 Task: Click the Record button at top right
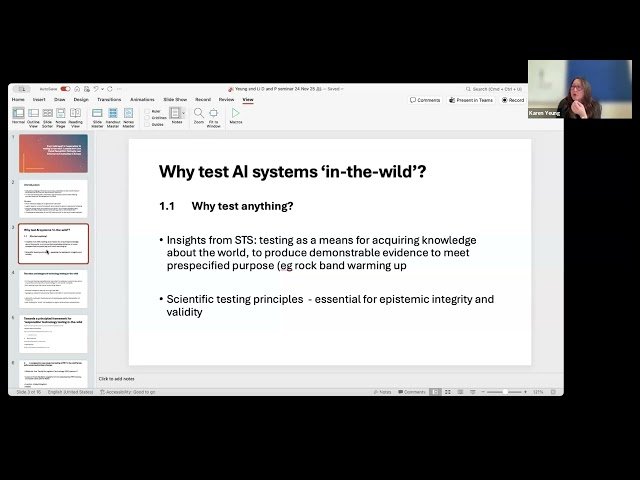tap(513, 100)
